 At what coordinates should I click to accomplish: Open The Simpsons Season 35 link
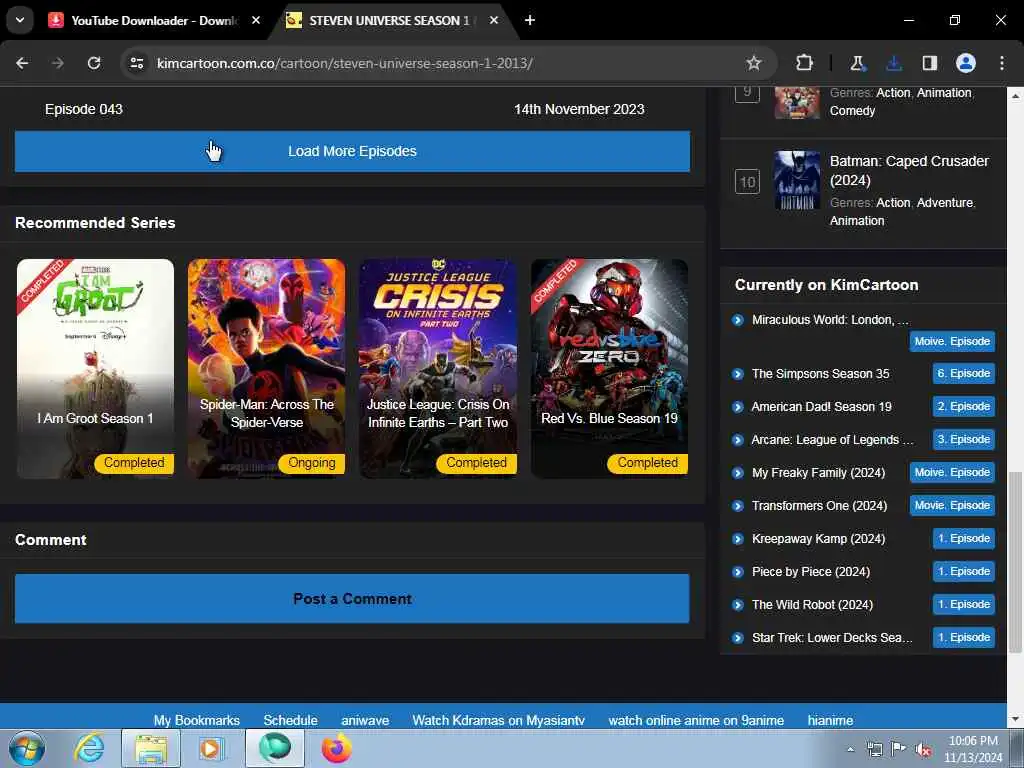pos(820,374)
